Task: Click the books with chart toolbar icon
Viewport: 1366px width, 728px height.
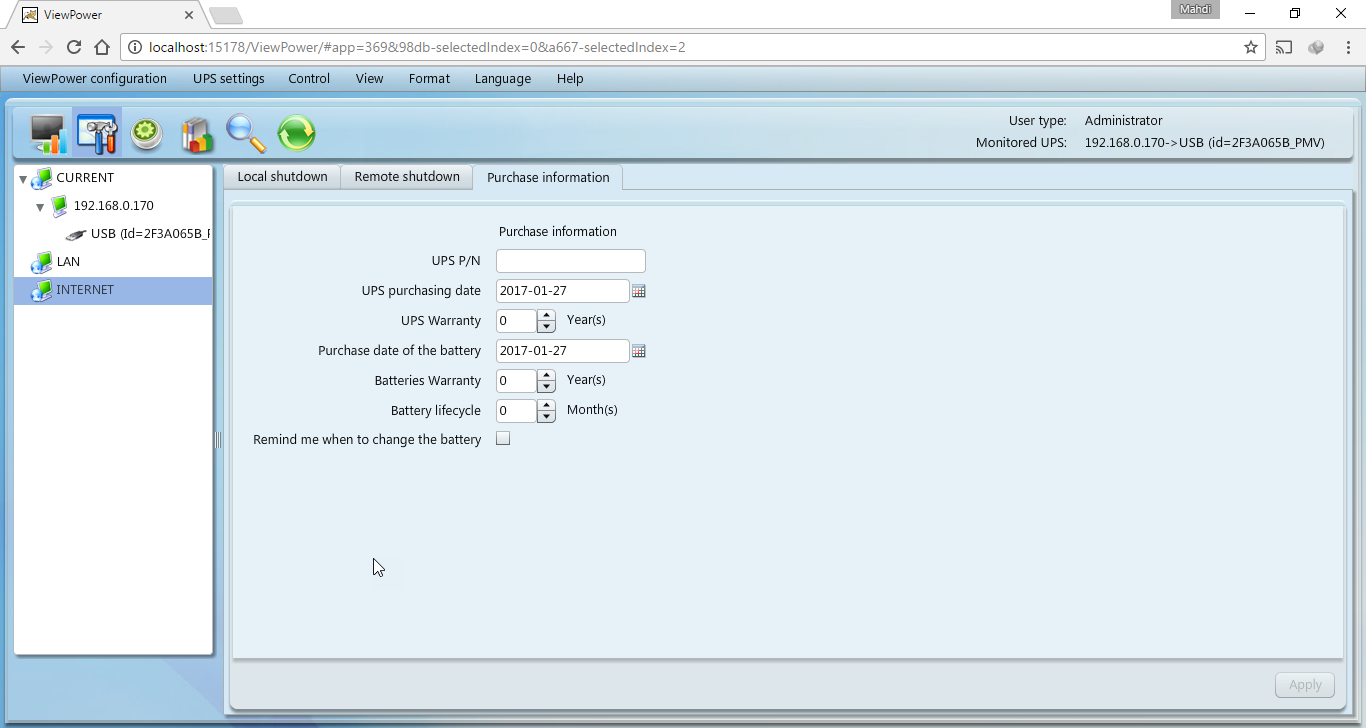Action: [197, 134]
